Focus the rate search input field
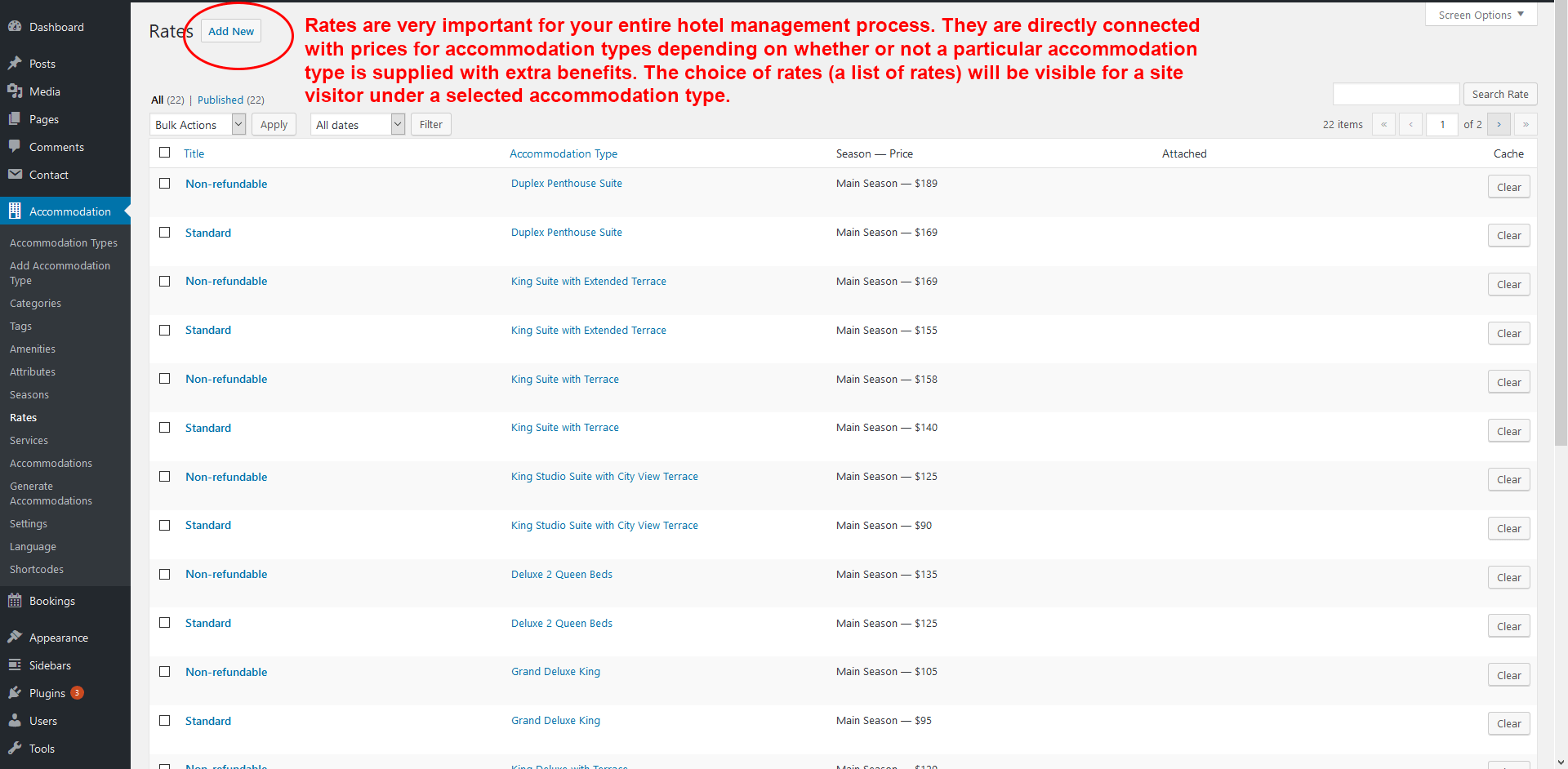Viewport: 1568px width, 769px height. tap(1396, 95)
